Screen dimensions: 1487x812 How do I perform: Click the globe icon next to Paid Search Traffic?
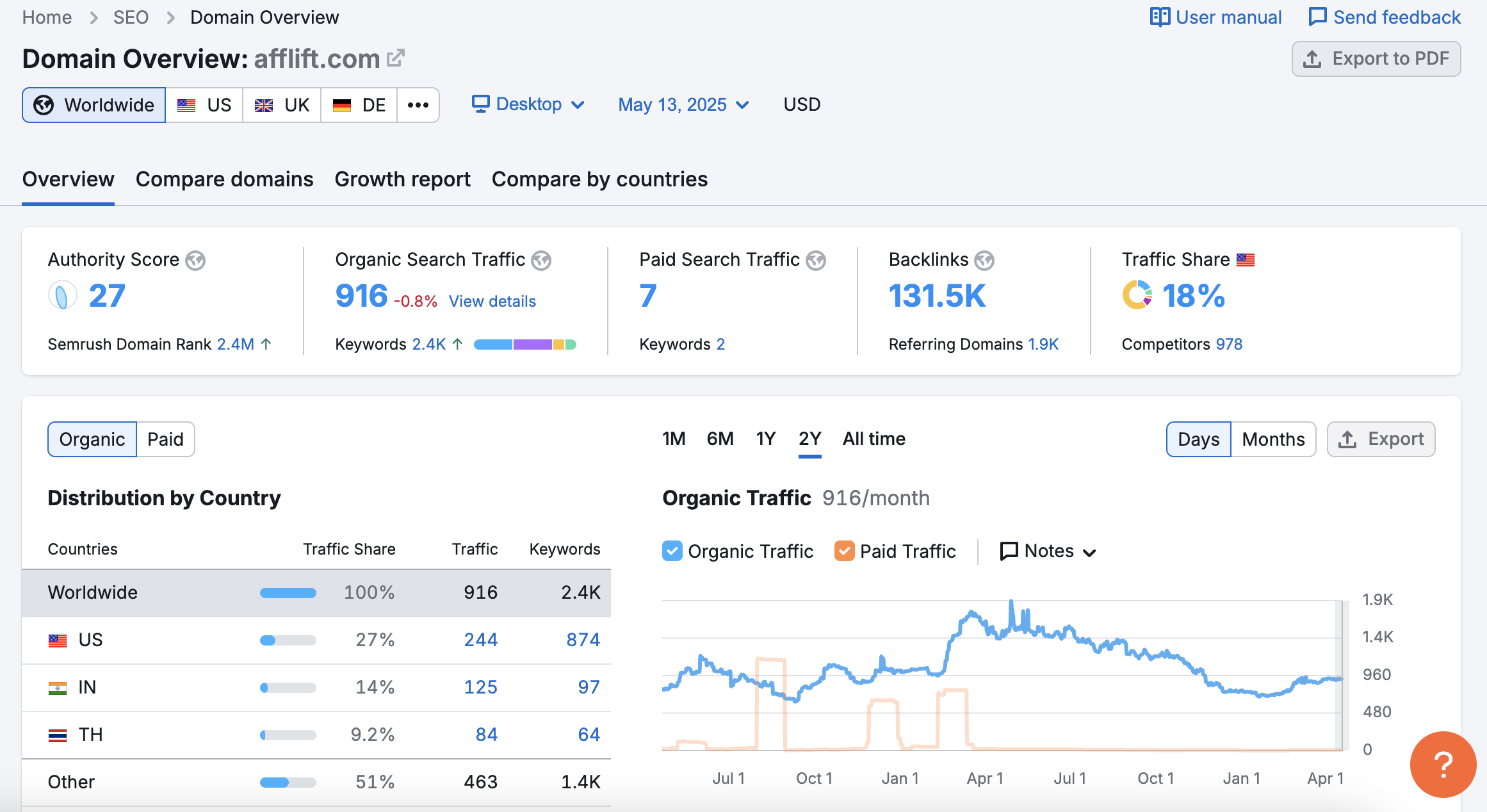coord(816,261)
